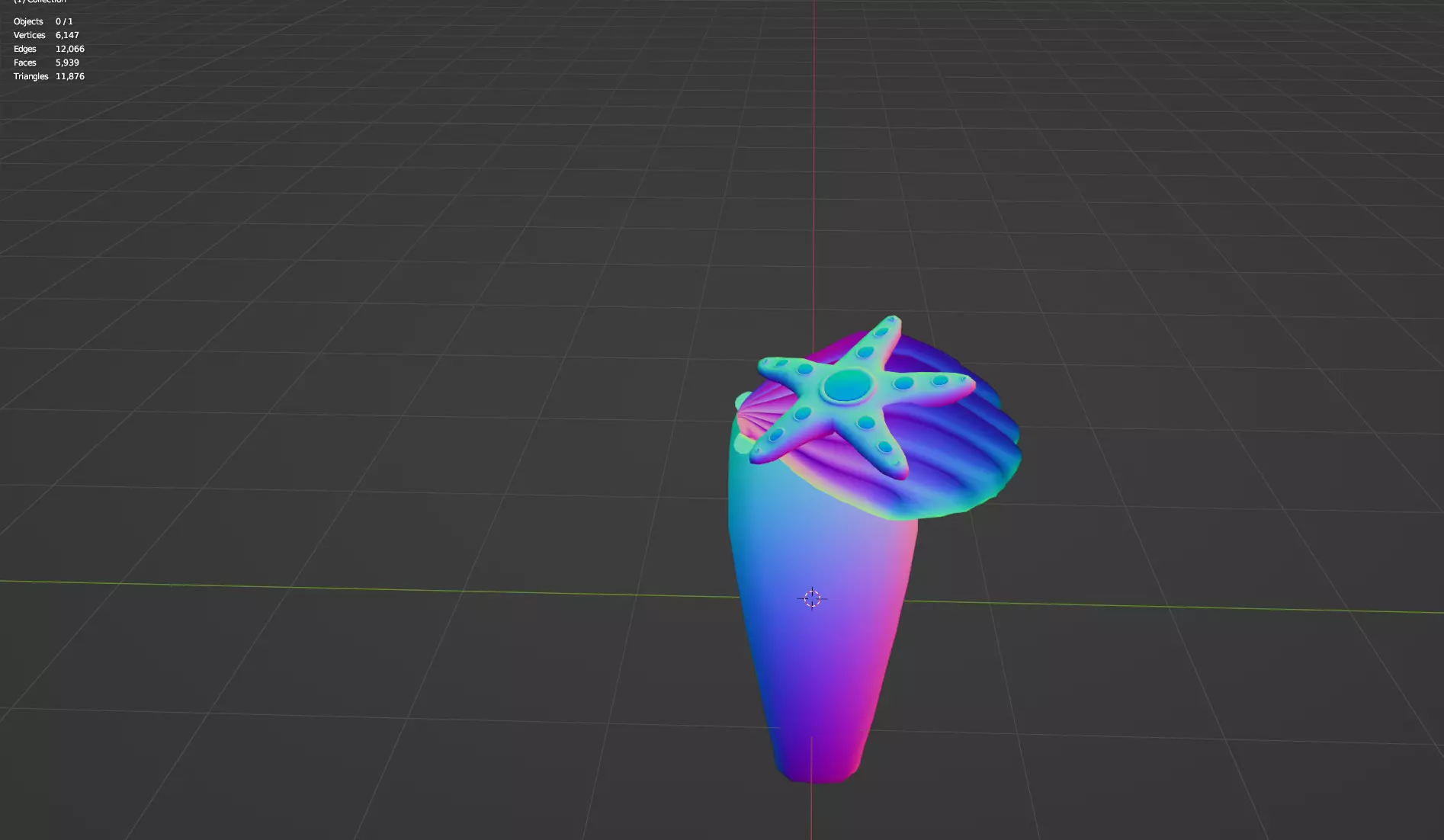Click the 'Faces' statistics label
The width and height of the screenshot is (1444, 840).
[x=24, y=63]
